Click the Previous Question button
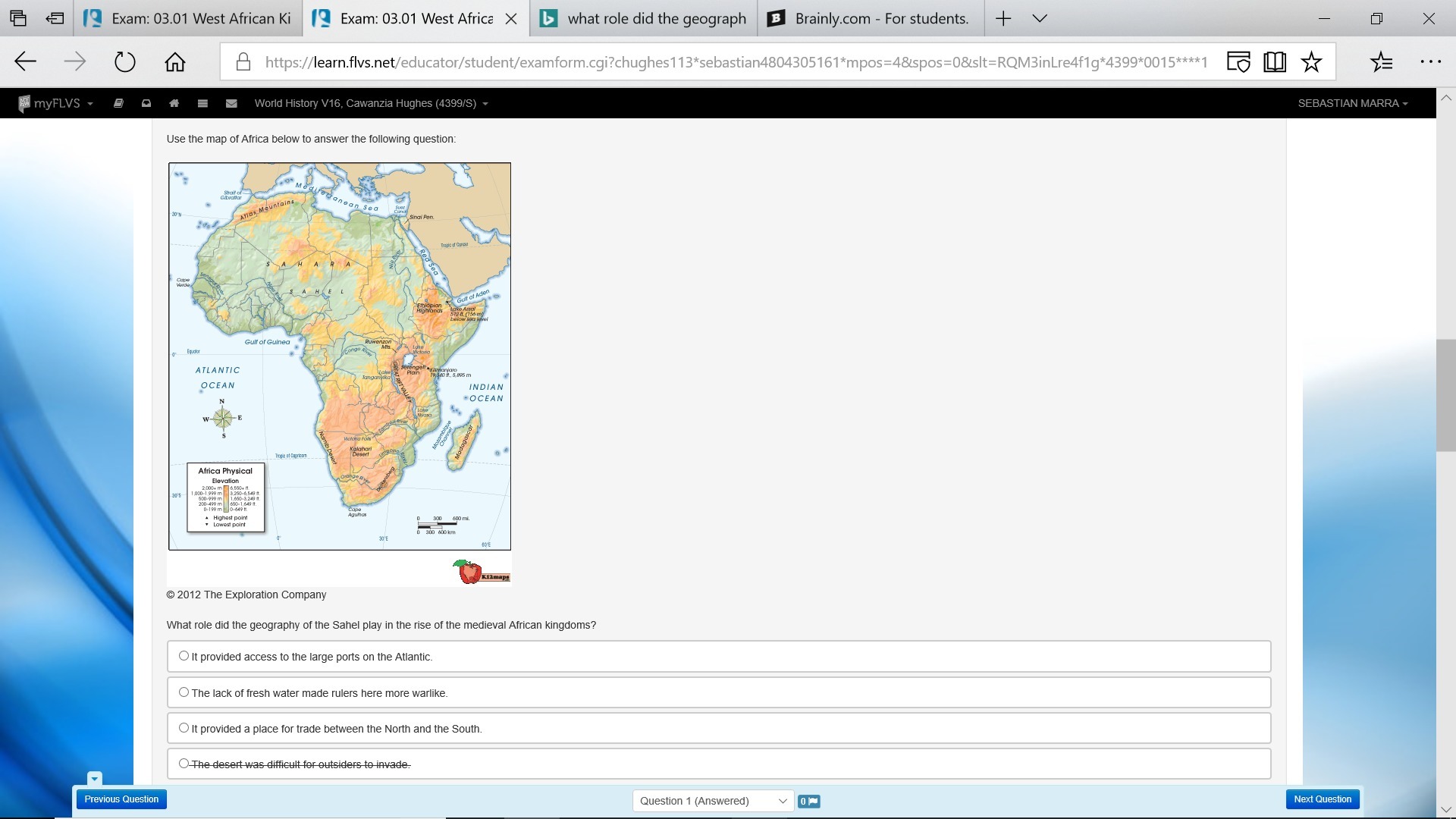 click(121, 799)
